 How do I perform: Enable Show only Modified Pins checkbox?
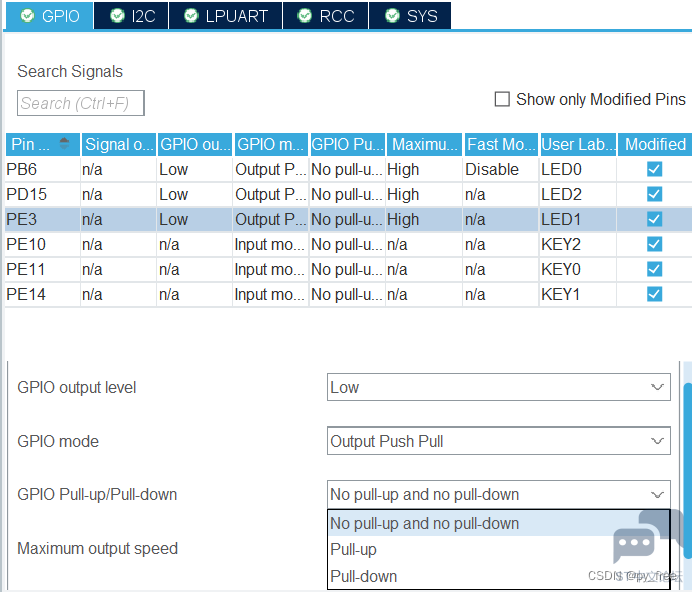point(502,99)
